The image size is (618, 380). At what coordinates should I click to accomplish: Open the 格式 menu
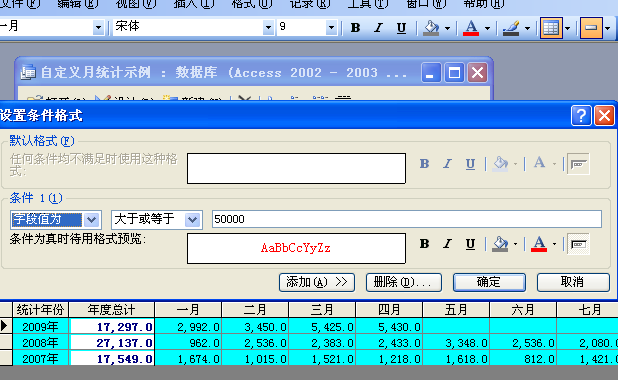[x=252, y=4]
